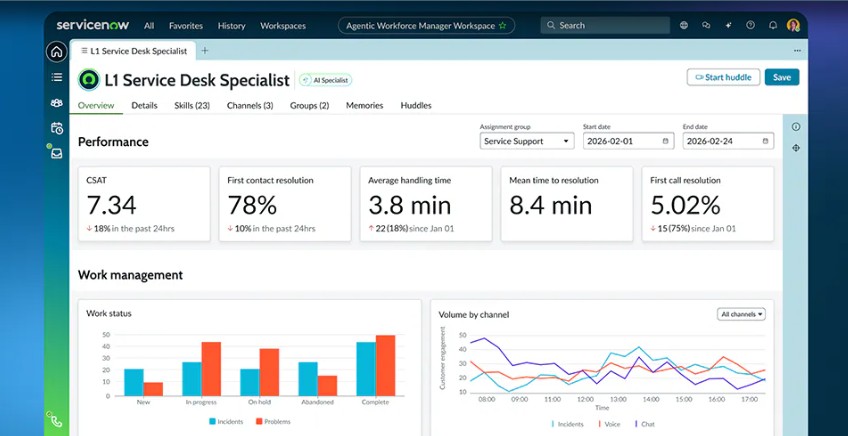Click the phone icon at sidebar bottom
The height and width of the screenshot is (436, 848).
click(x=56, y=421)
